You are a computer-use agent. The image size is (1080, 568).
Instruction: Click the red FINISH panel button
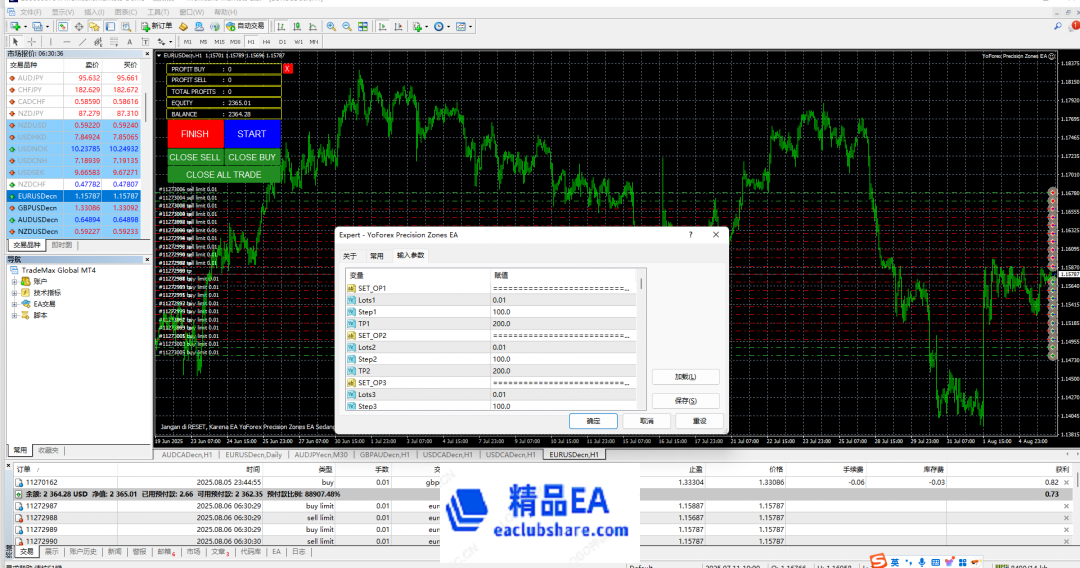(195, 134)
